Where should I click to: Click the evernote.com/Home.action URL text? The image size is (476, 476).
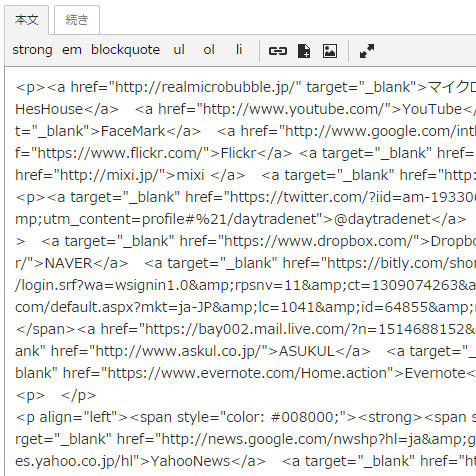(247, 373)
